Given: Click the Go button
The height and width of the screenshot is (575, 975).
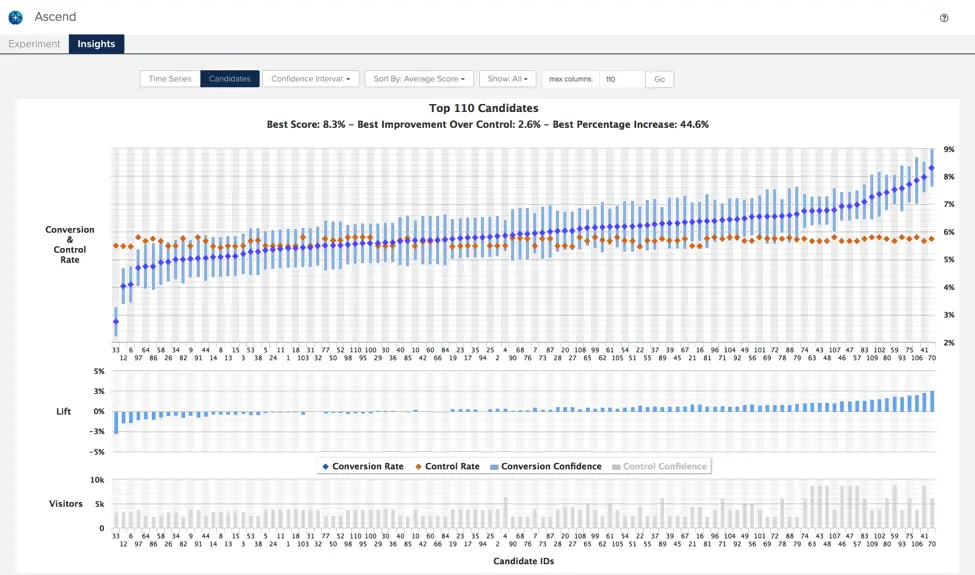Looking at the screenshot, I should (660, 79).
